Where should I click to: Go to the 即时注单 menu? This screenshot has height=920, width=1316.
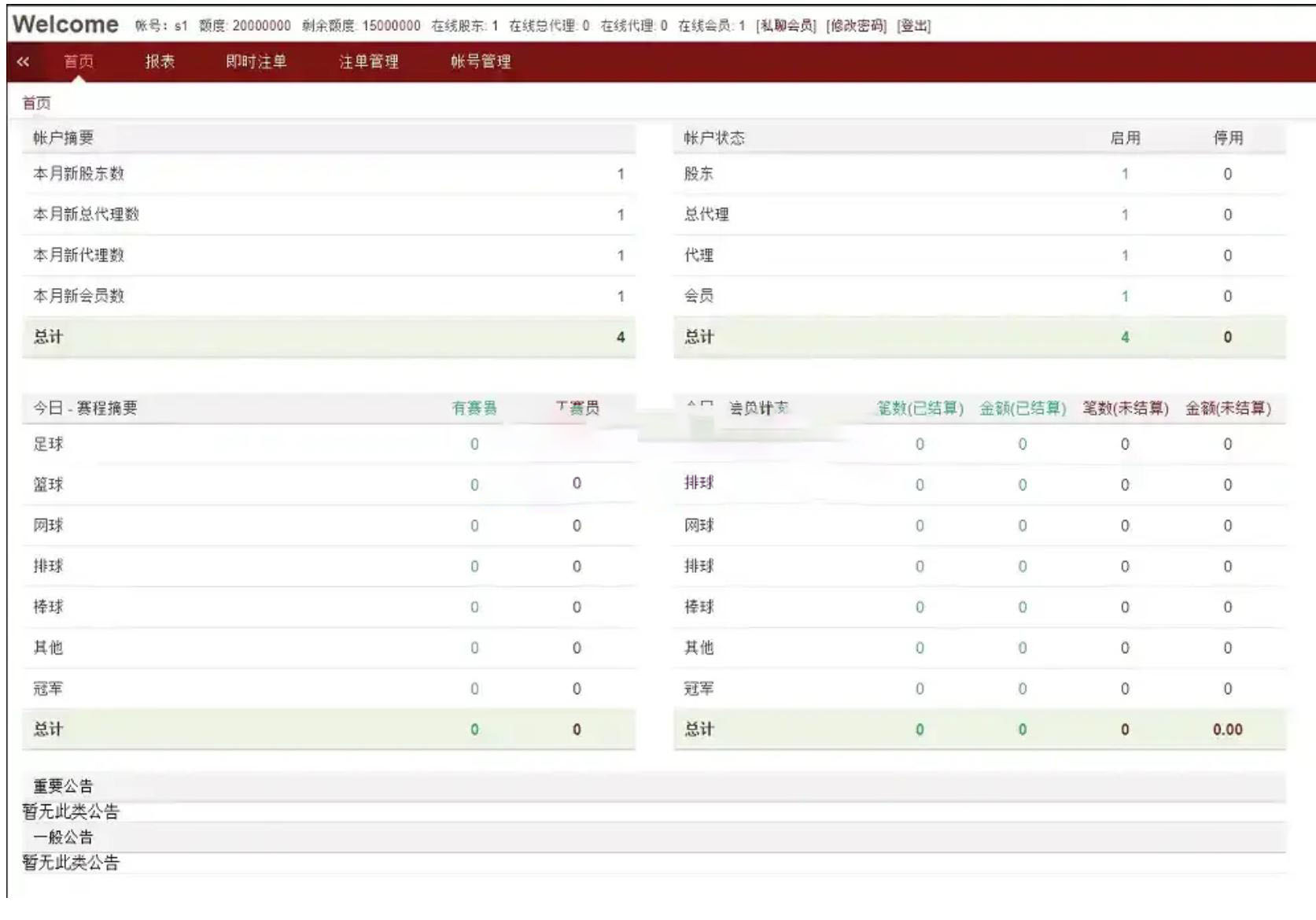pyautogui.click(x=256, y=61)
